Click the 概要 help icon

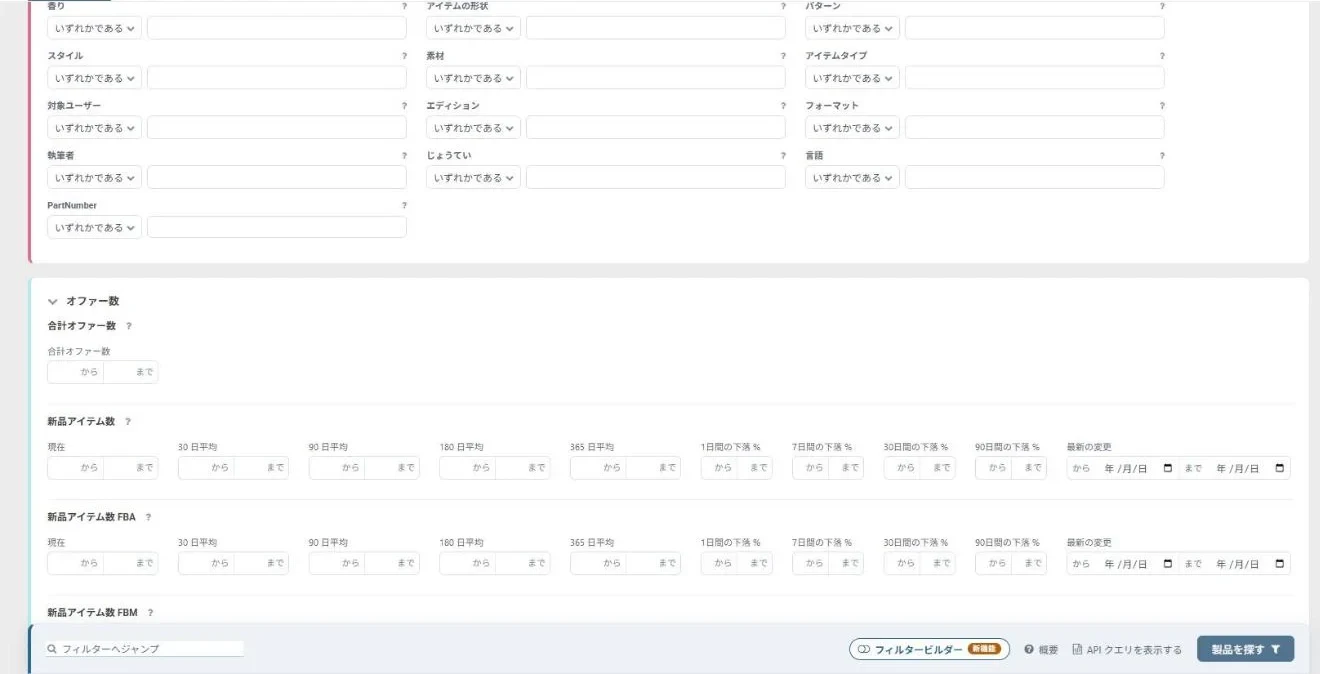coord(1029,650)
